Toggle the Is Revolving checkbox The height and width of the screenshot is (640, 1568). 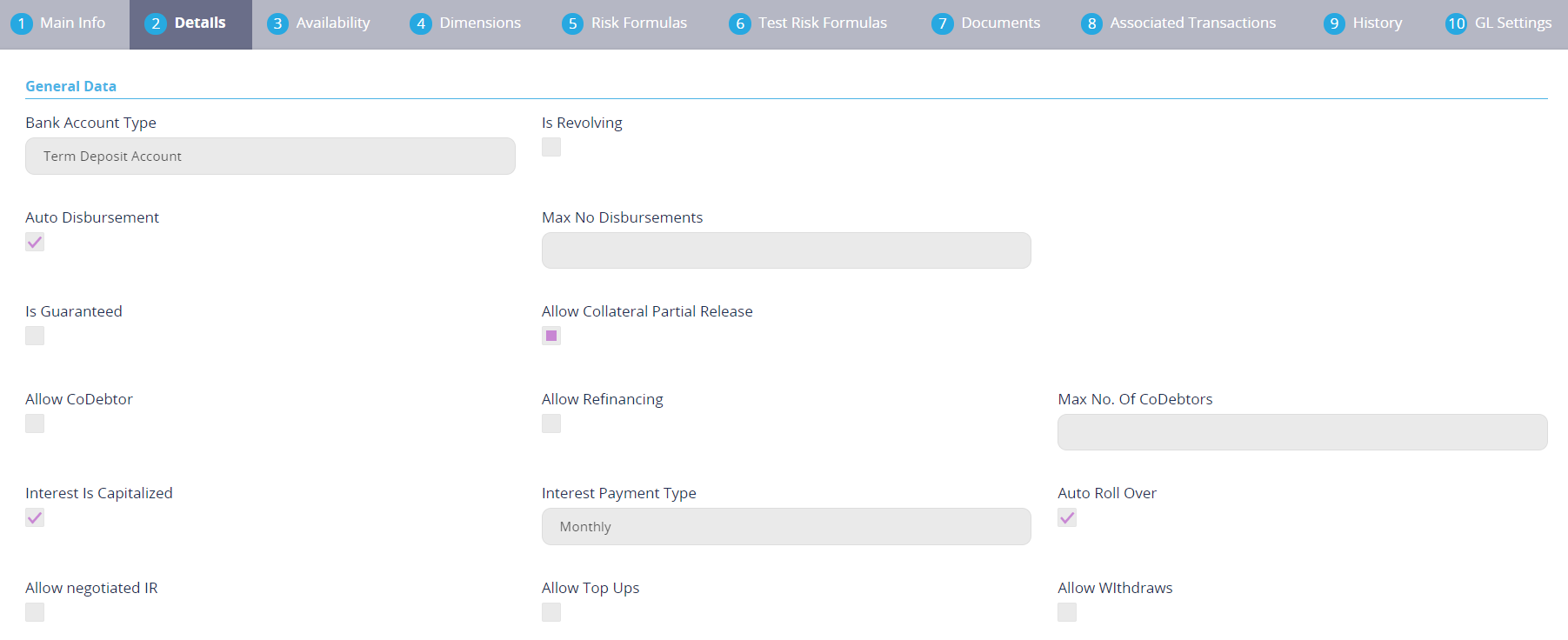click(x=551, y=147)
